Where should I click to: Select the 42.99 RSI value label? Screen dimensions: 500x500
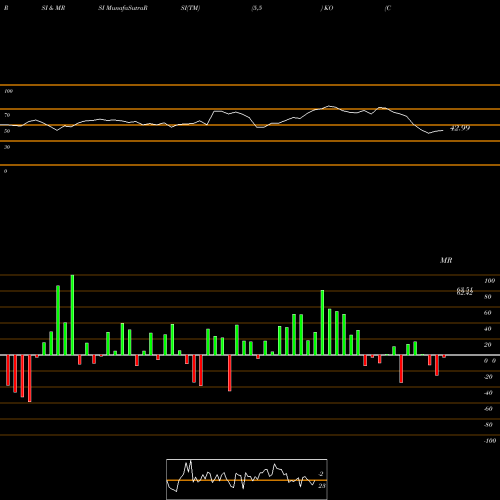[460, 128]
